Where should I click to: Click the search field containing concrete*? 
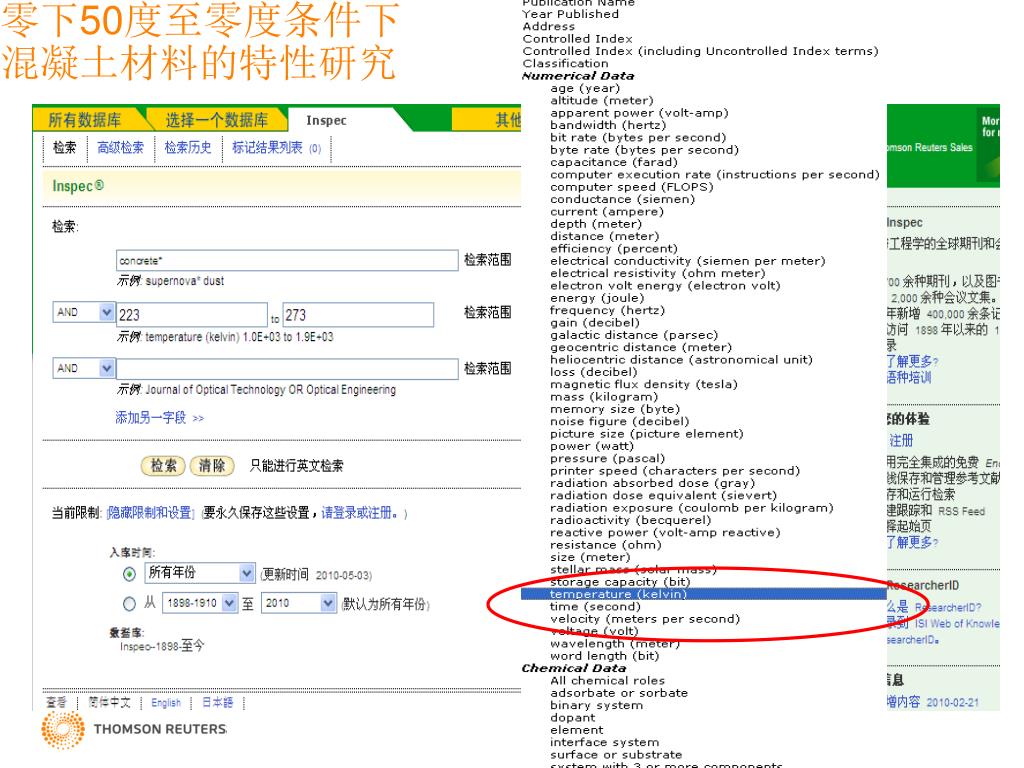287,260
